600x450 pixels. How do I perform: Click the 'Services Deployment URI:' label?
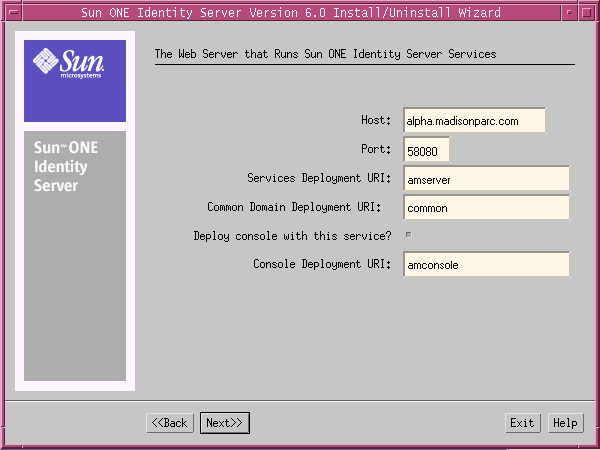point(319,178)
